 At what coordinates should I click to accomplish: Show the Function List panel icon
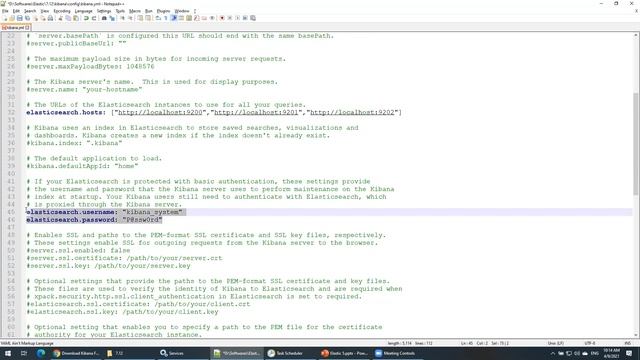[x=197, y=18]
